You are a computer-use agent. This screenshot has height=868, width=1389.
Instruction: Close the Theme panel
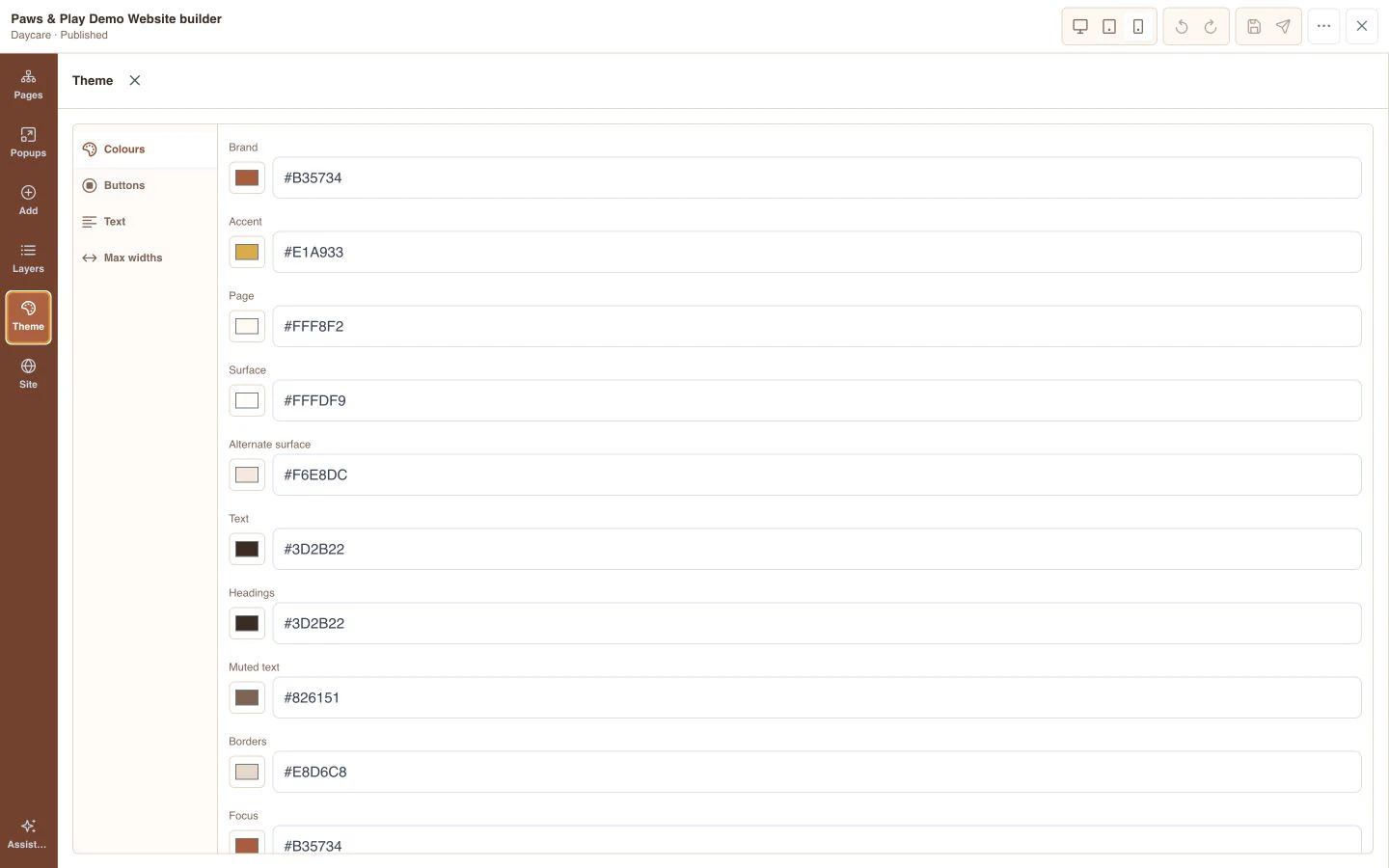click(x=135, y=80)
